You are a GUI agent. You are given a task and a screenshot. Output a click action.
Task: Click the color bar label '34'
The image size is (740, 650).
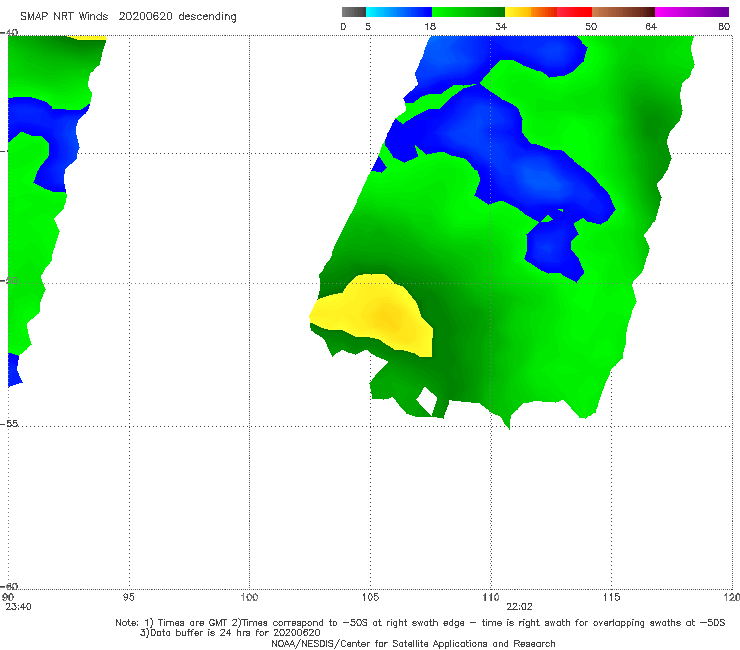pyautogui.click(x=501, y=26)
